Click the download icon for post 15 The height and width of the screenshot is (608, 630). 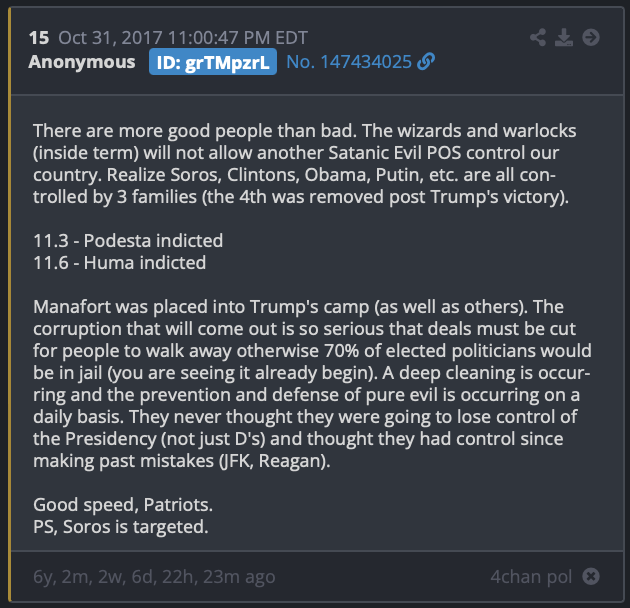[x=564, y=37]
